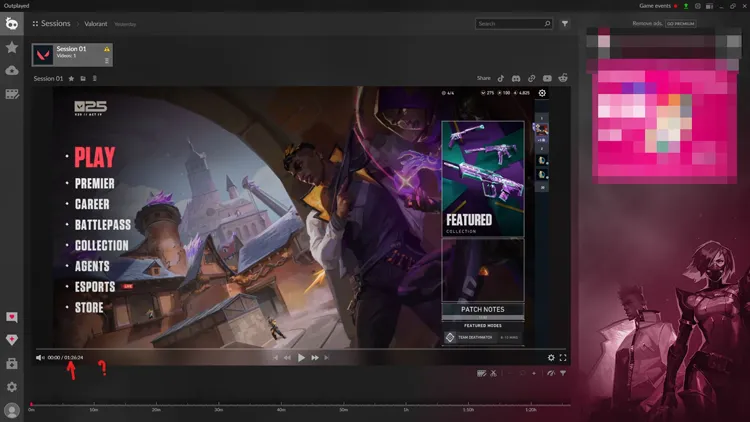The image size is (750, 422).
Task: Copy the video share link
Action: point(532,78)
